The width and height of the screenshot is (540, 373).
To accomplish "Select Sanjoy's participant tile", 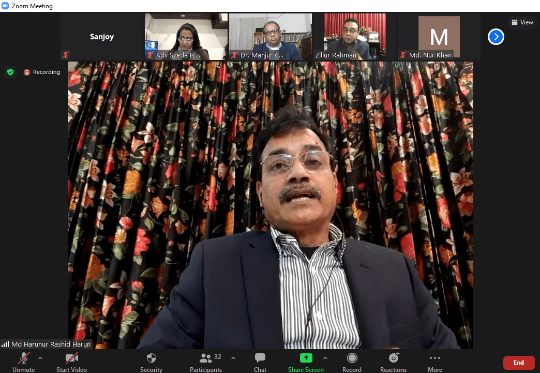I will click(102, 37).
